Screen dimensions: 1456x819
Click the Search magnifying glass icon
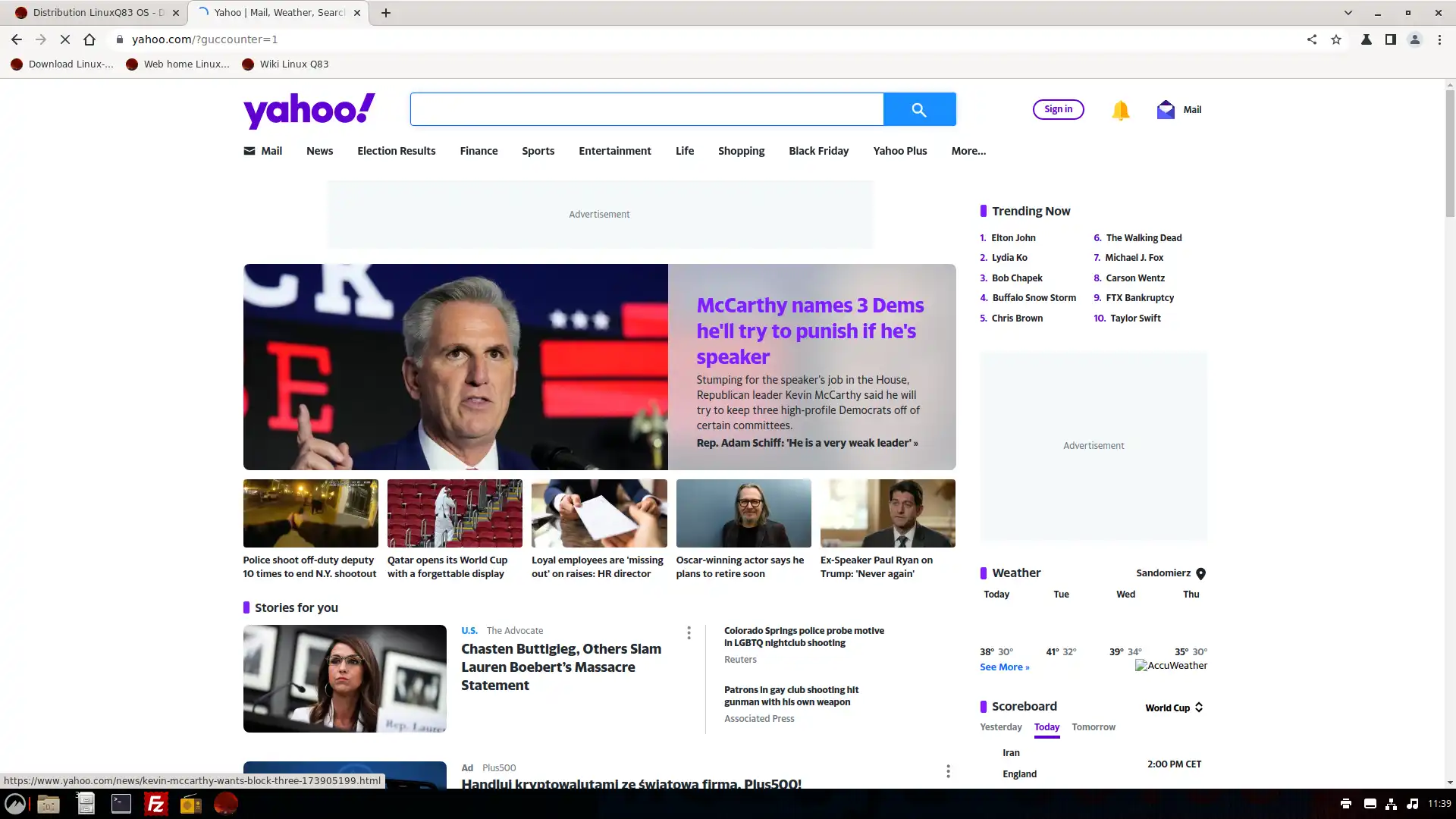tap(918, 109)
